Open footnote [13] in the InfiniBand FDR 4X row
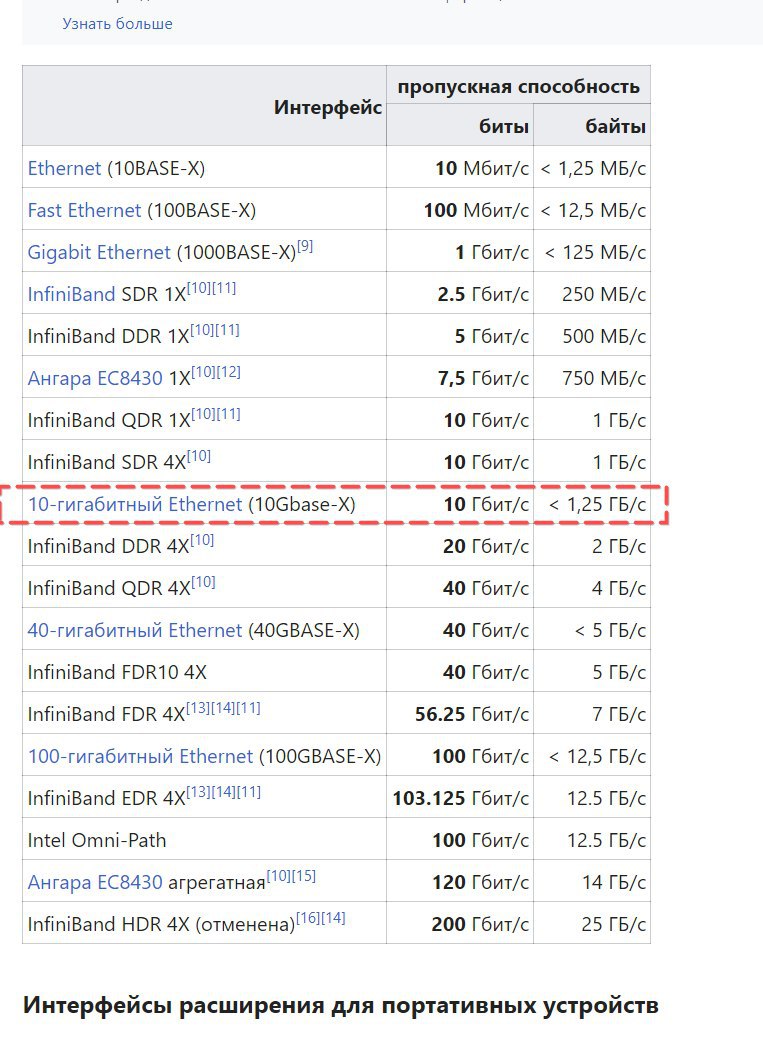763x1049 pixels. (x=198, y=708)
